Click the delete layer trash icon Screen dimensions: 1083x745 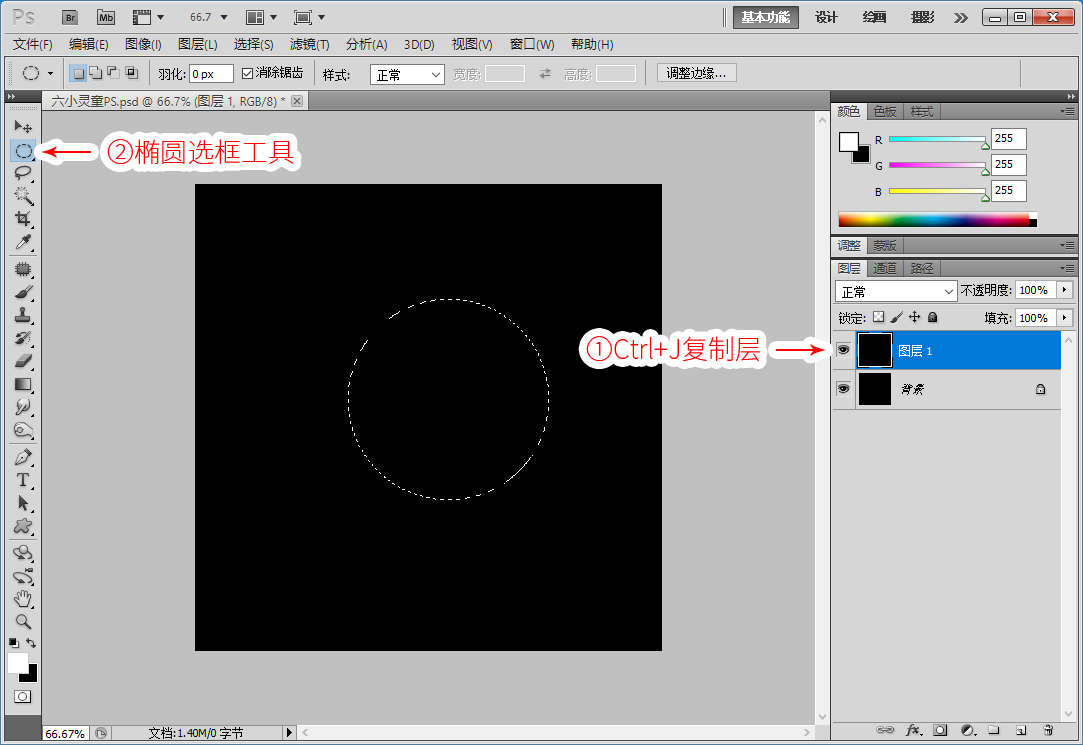point(1048,730)
